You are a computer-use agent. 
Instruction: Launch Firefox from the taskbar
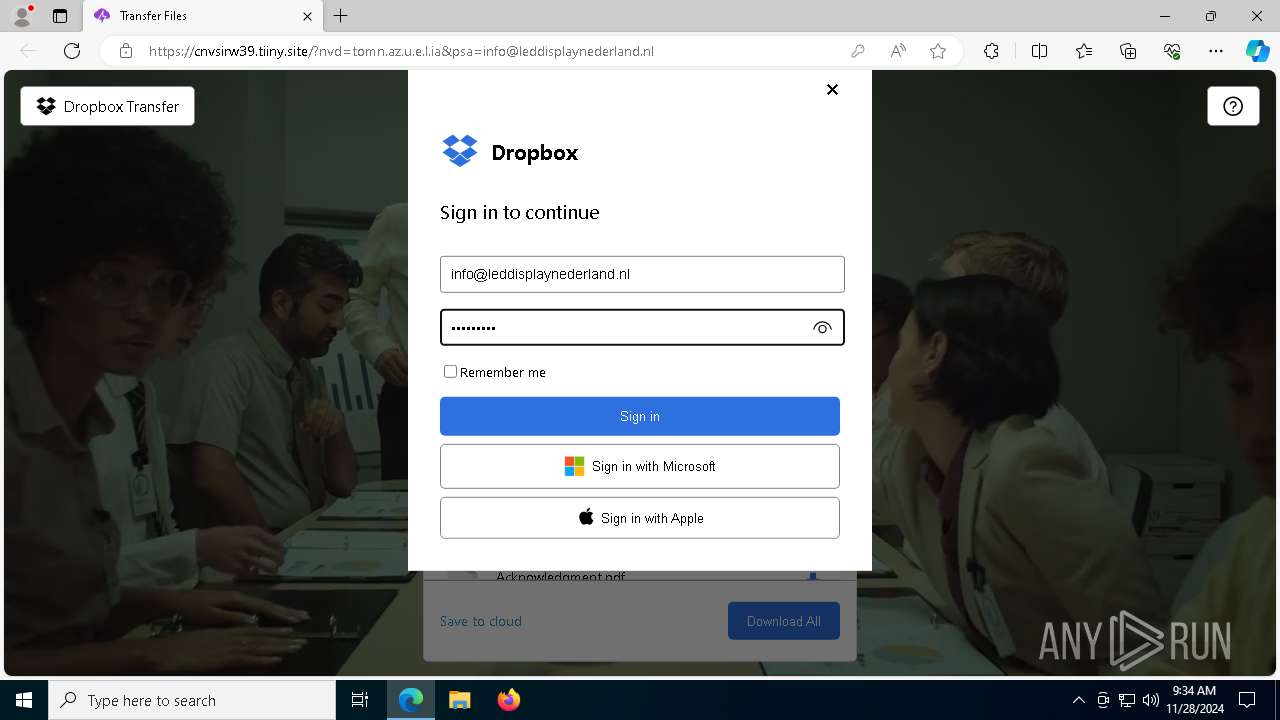[x=508, y=700]
